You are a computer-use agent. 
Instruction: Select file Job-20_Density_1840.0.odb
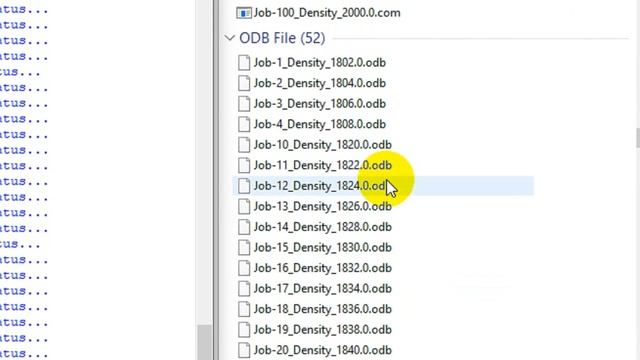pos(322,350)
